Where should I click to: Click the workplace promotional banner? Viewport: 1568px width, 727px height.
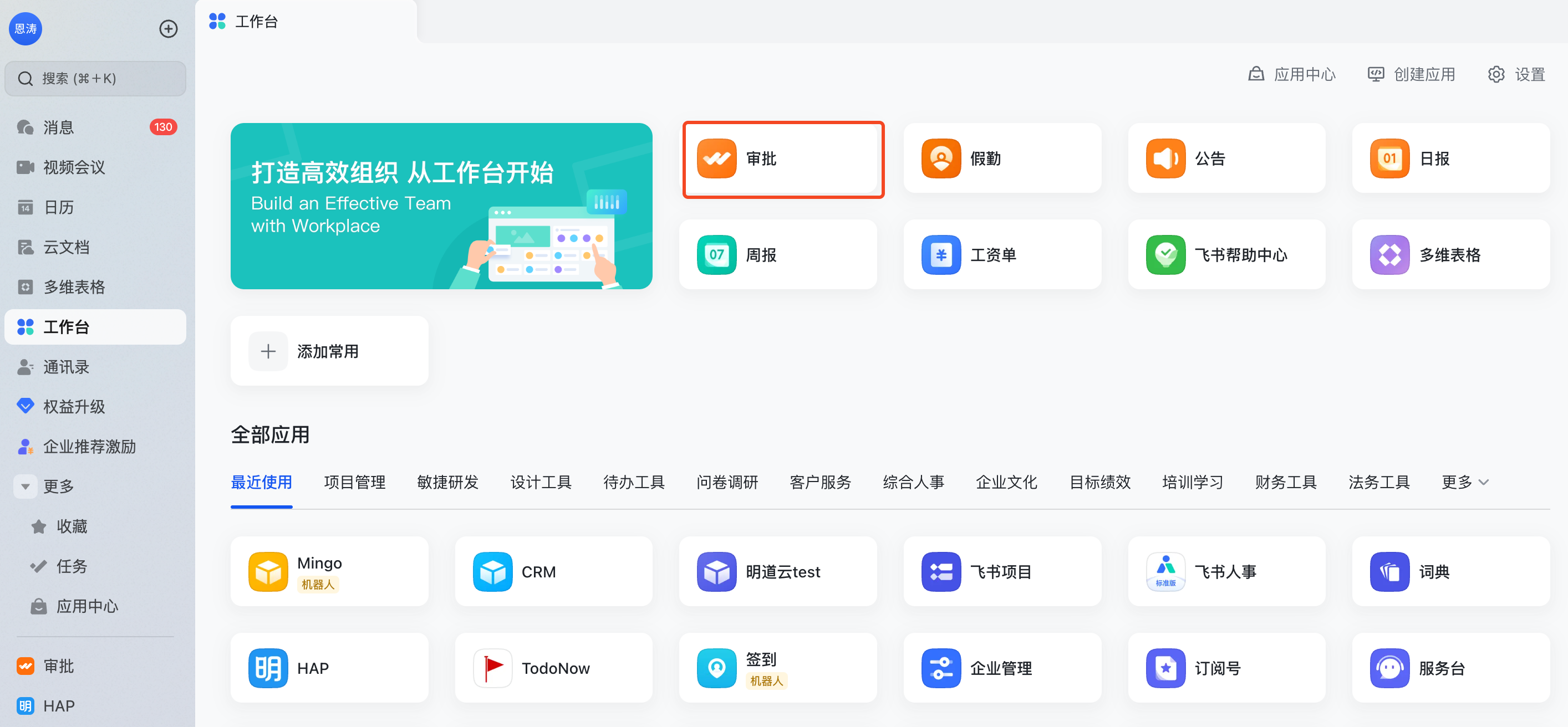click(x=441, y=206)
